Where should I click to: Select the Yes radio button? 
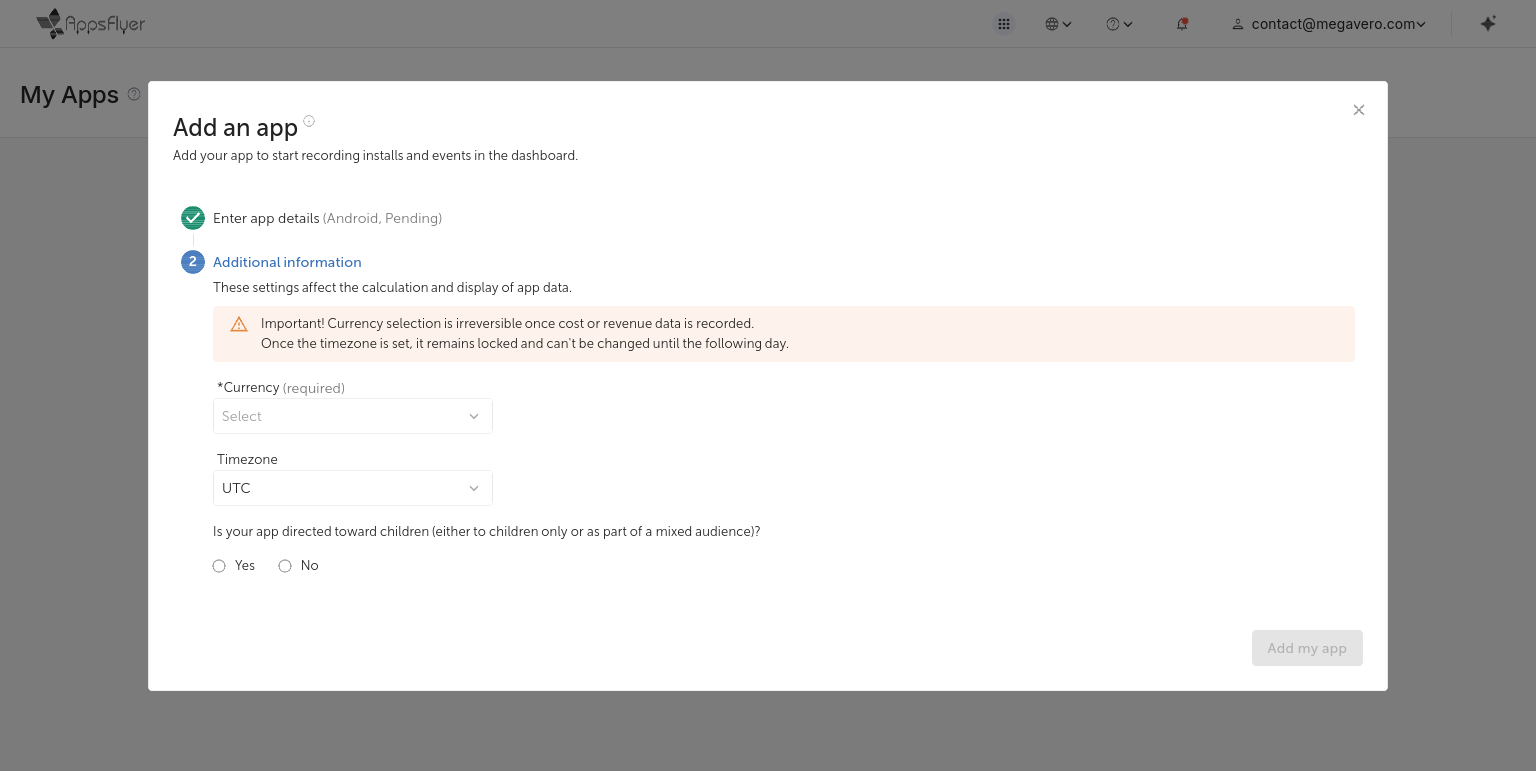pyautogui.click(x=219, y=566)
